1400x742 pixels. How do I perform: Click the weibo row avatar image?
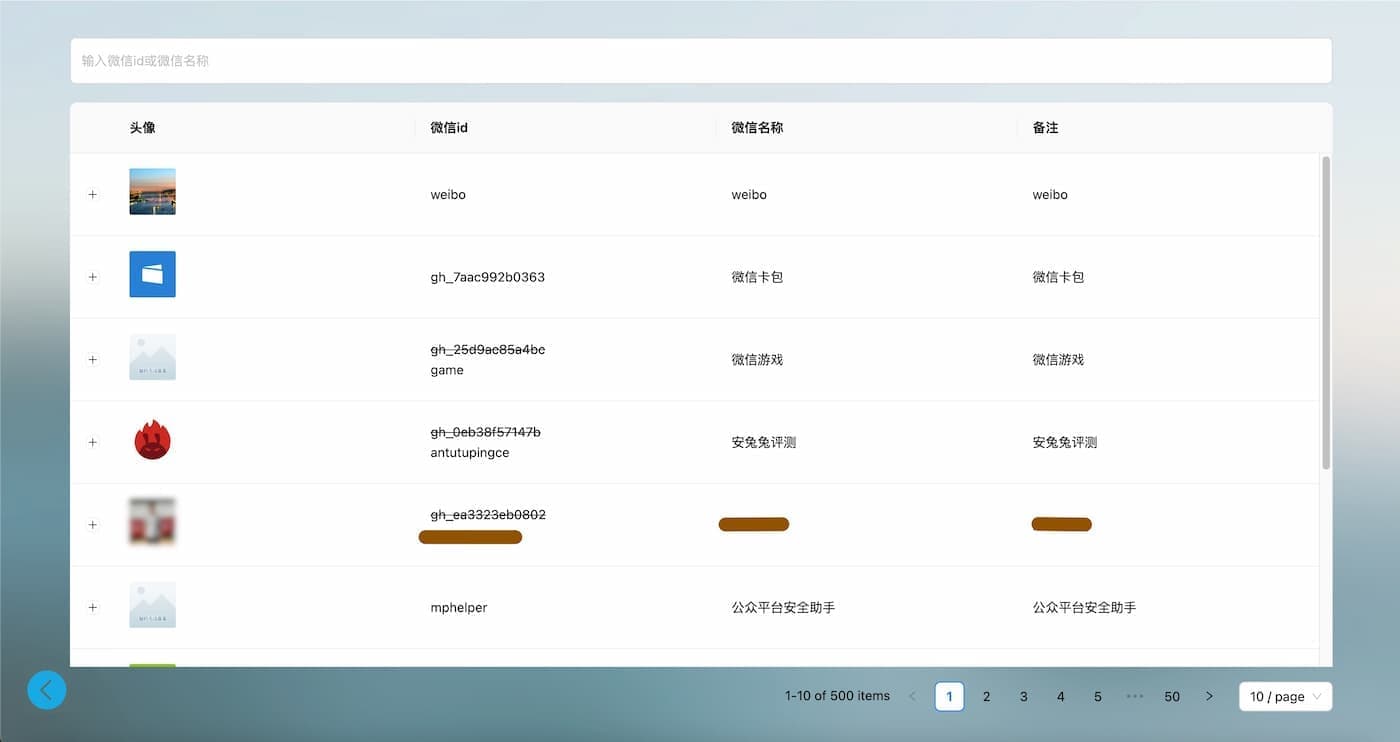click(x=152, y=192)
